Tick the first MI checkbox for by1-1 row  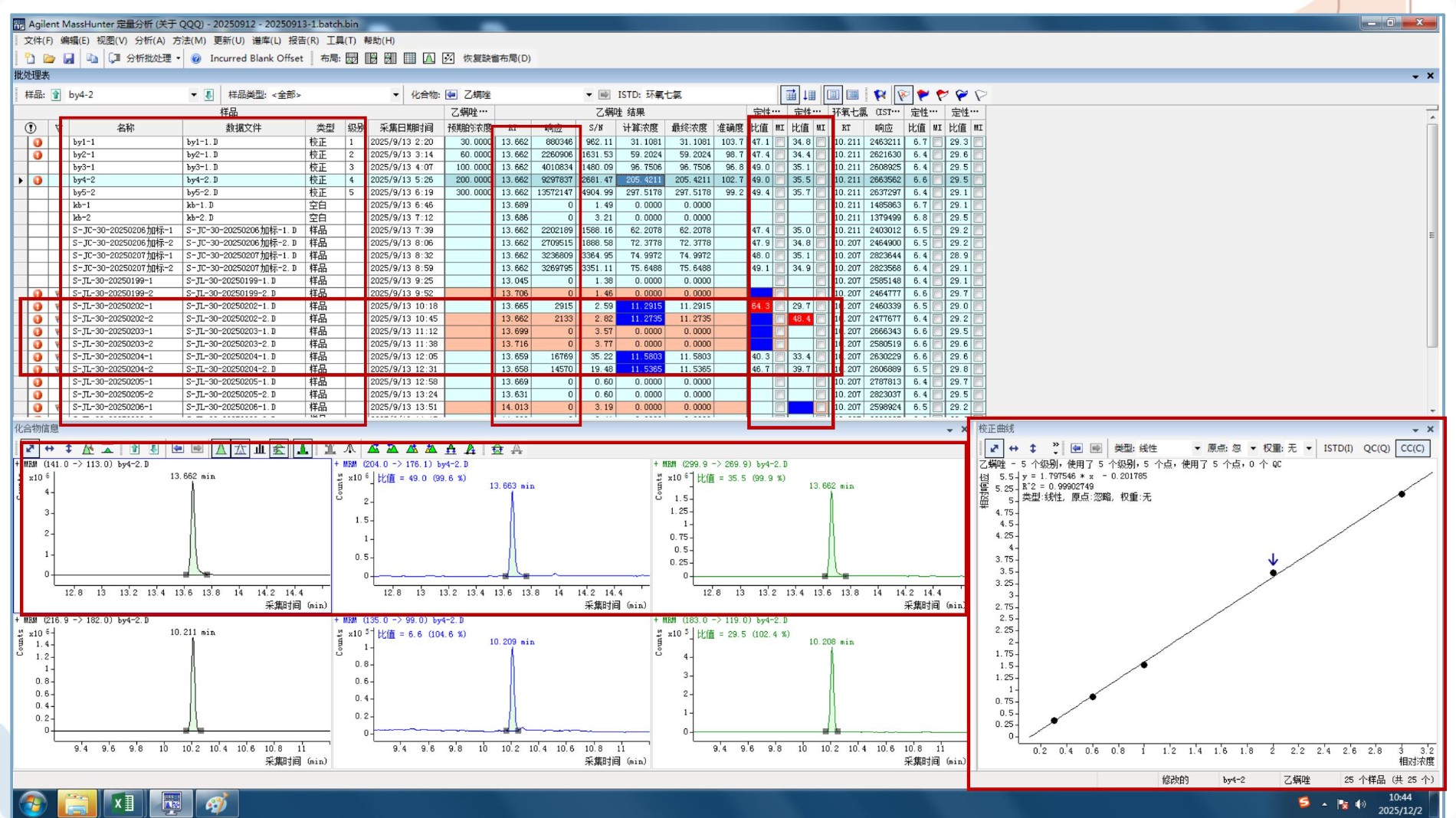coord(779,142)
